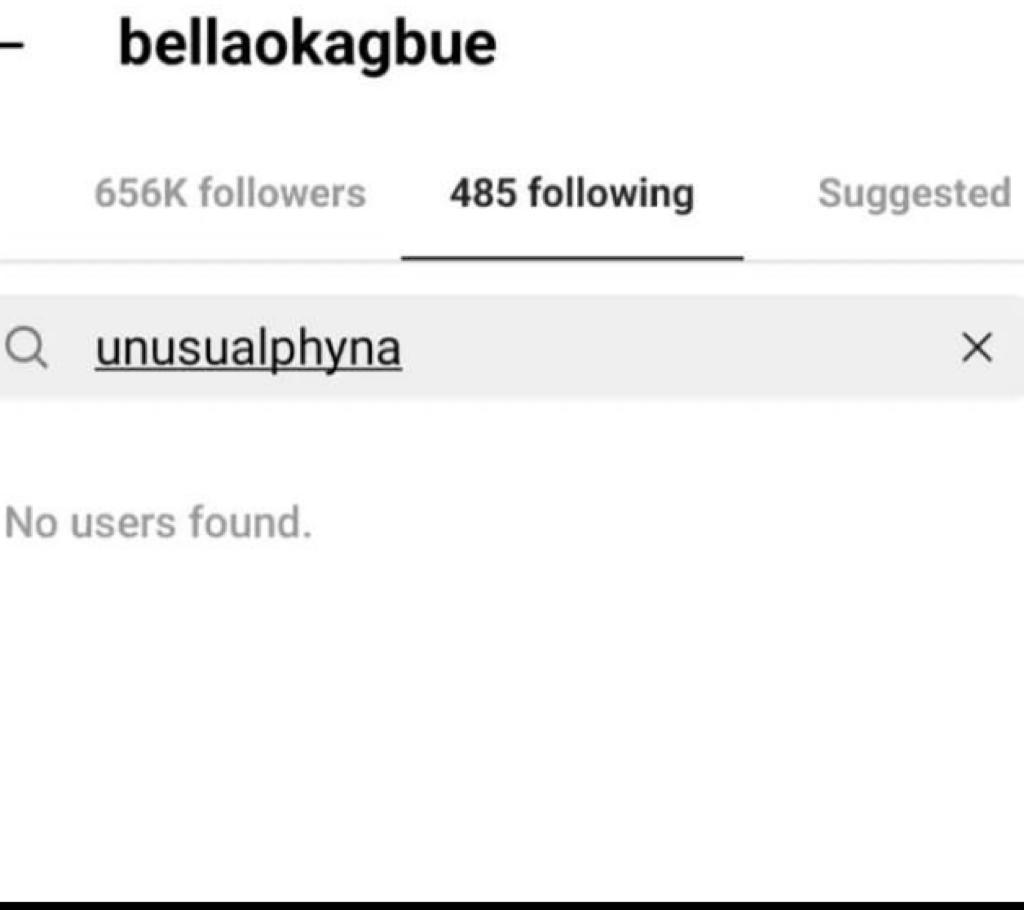This screenshot has width=1024, height=910.
Task: Place cursor at end of unusualphyna text
Action: pos(403,348)
